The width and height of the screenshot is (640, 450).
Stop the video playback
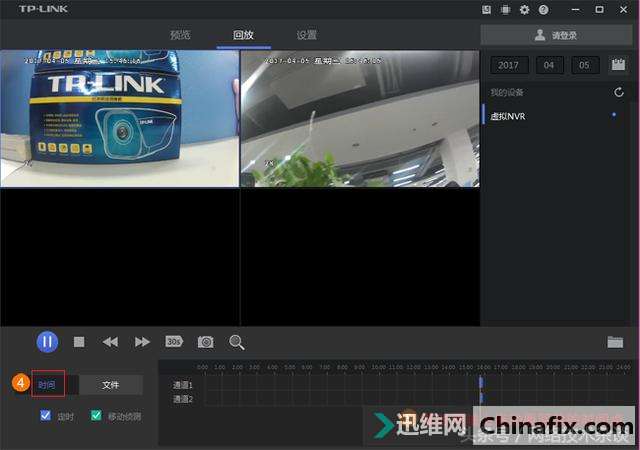pyautogui.click(x=79, y=342)
